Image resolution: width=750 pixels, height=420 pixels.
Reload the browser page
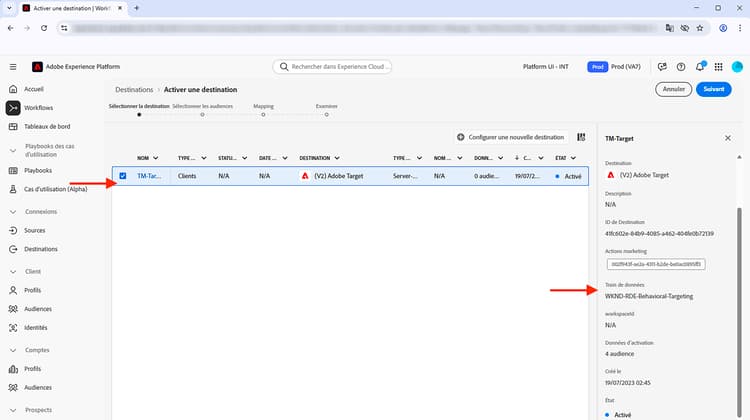pos(44,28)
